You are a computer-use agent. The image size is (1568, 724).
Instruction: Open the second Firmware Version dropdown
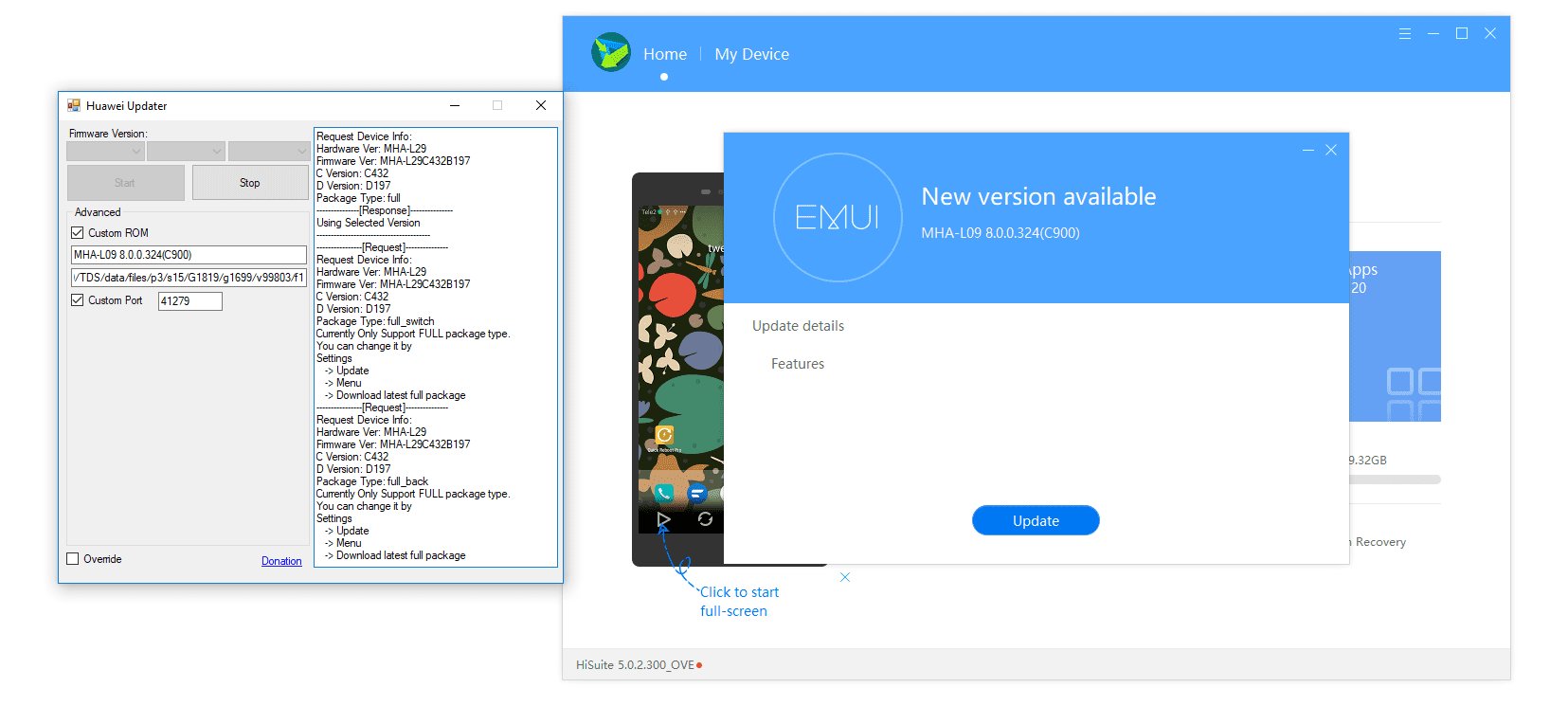[x=186, y=151]
